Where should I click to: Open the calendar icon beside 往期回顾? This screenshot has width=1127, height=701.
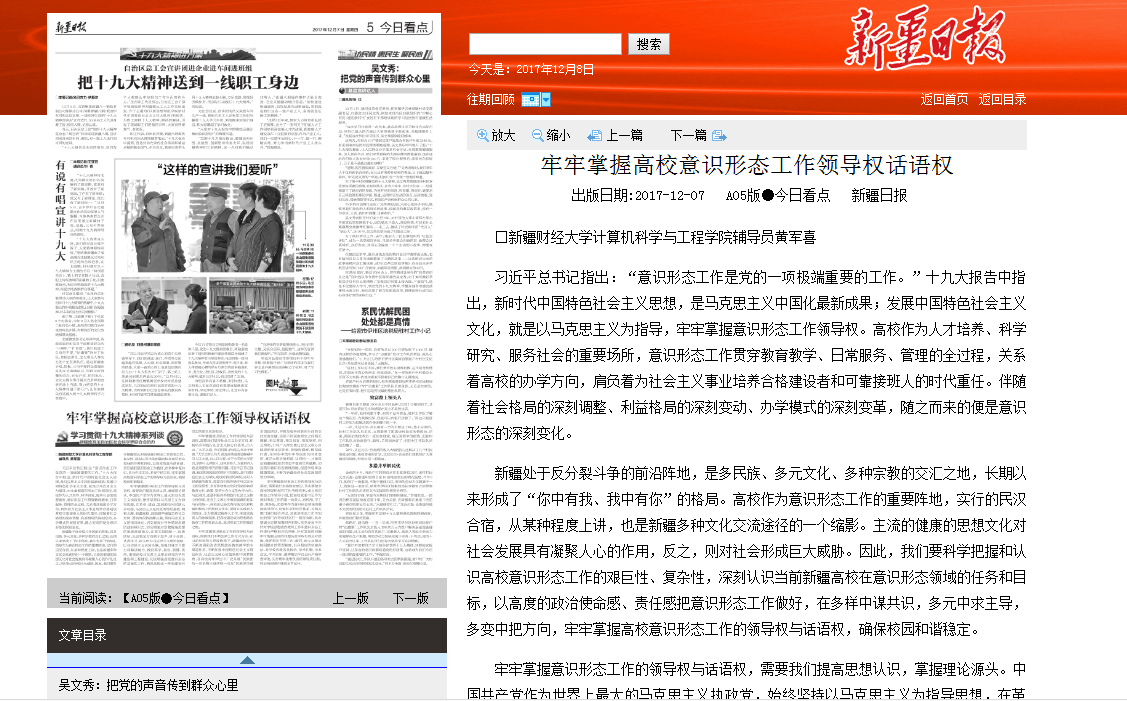click(530, 100)
